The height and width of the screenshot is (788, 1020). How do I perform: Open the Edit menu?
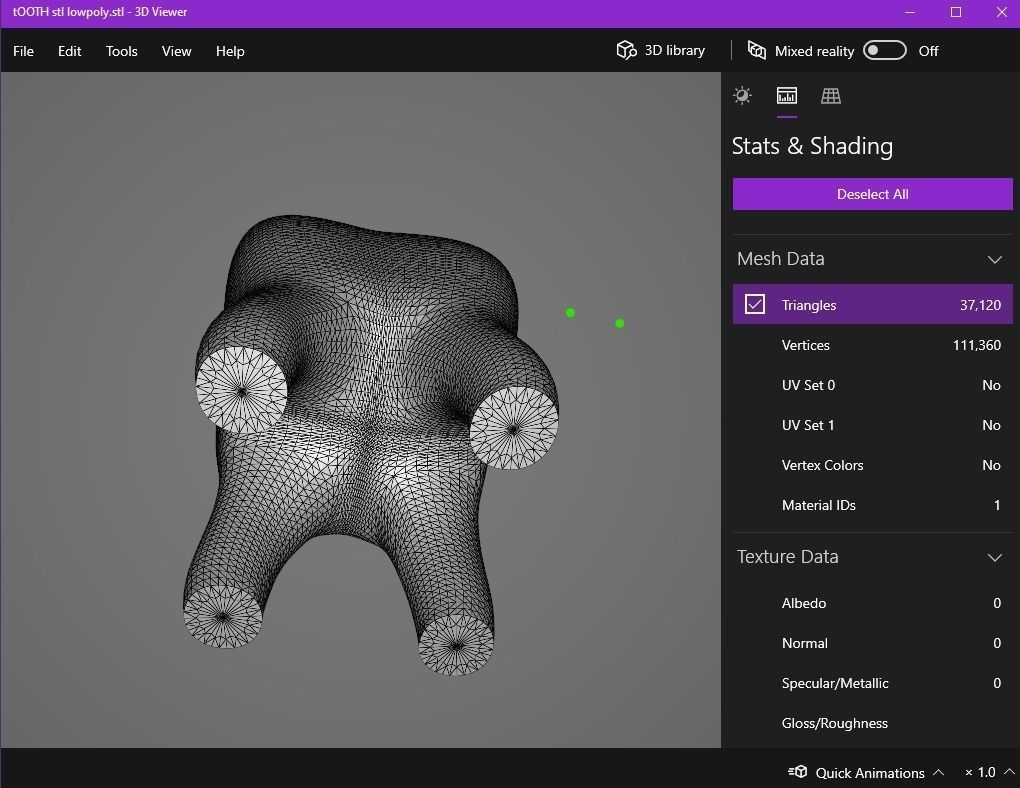(x=70, y=51)
